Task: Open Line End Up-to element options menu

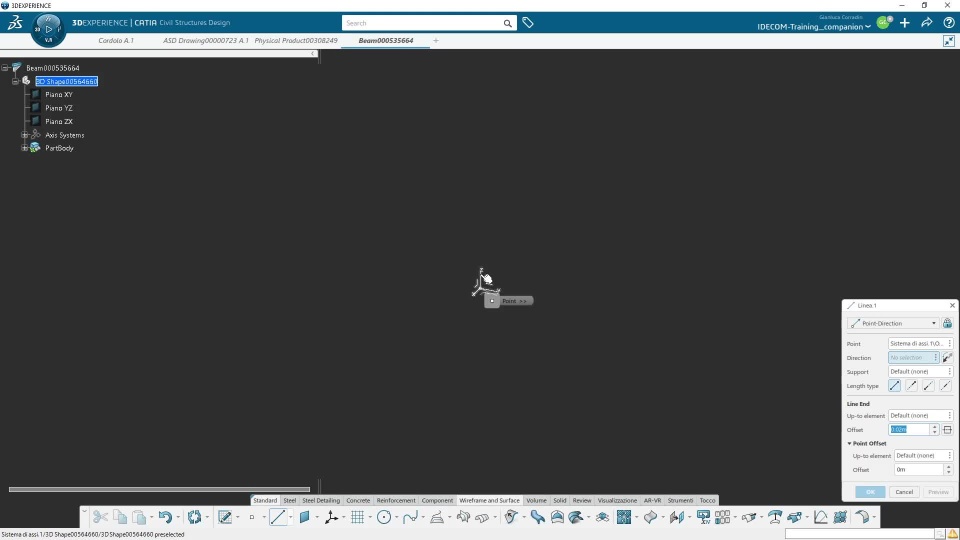Action: point(950,416)
